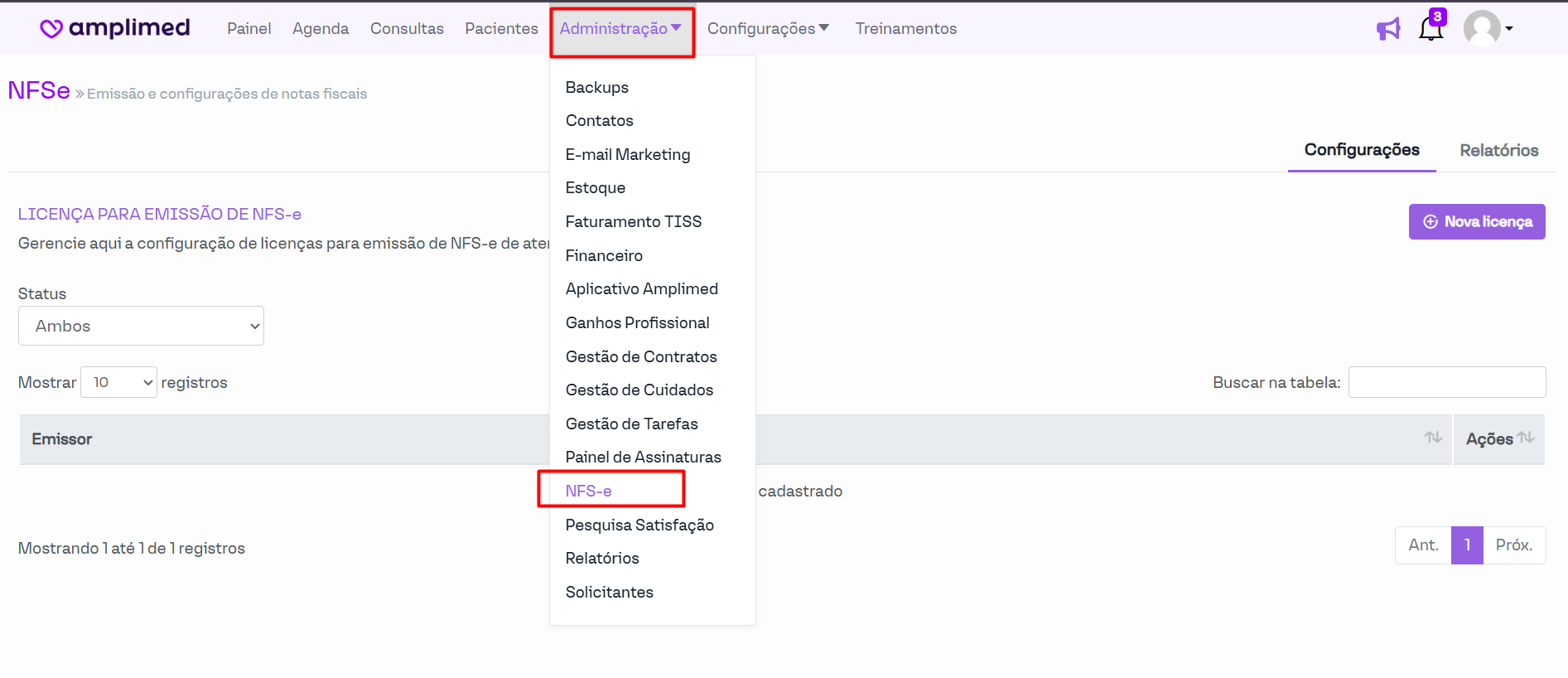Click the megaphone announcements icon
This screenshot has width=1568, height=678.
[x=1388, y=29]
